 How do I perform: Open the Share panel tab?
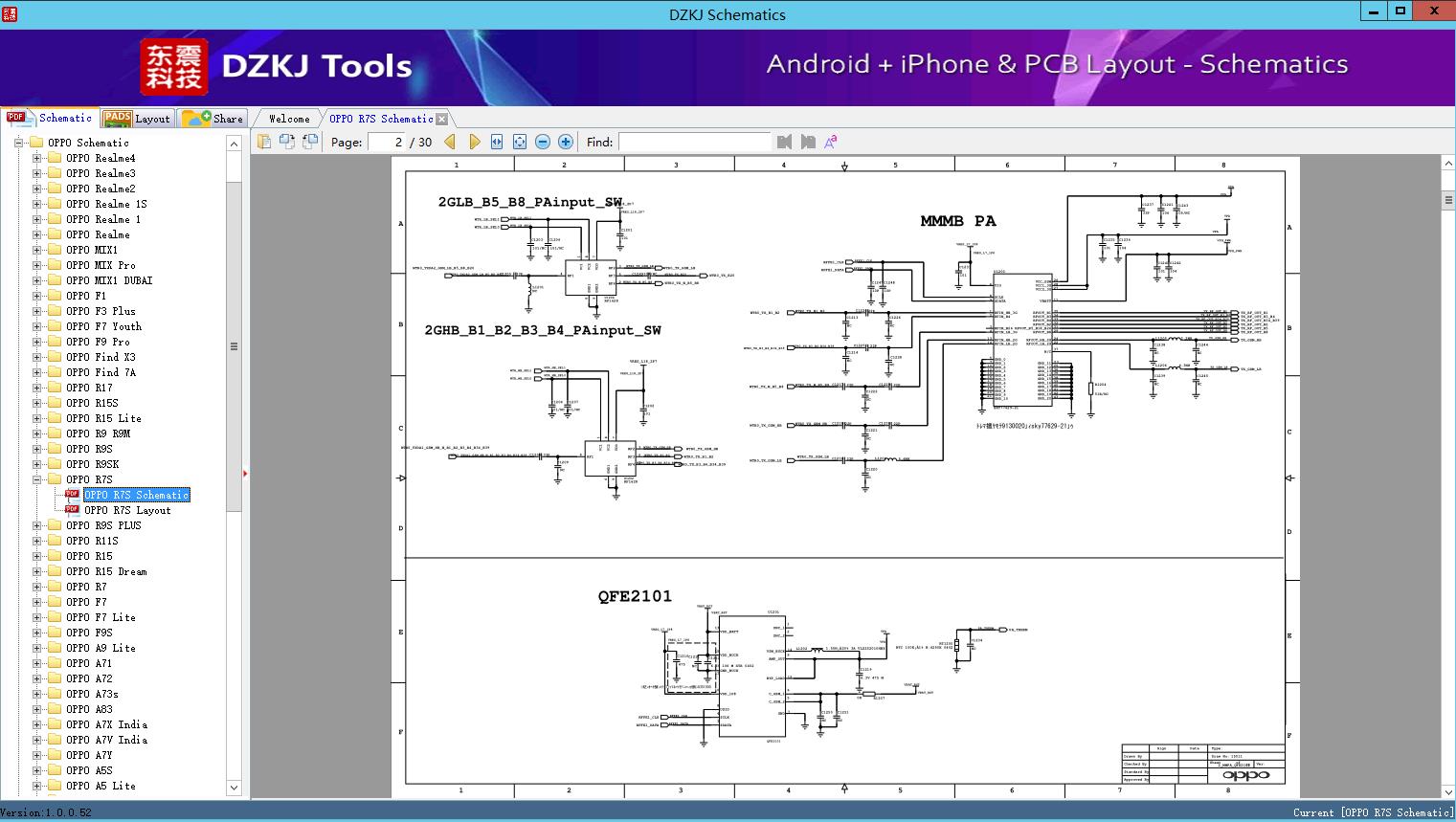[213, 118]
